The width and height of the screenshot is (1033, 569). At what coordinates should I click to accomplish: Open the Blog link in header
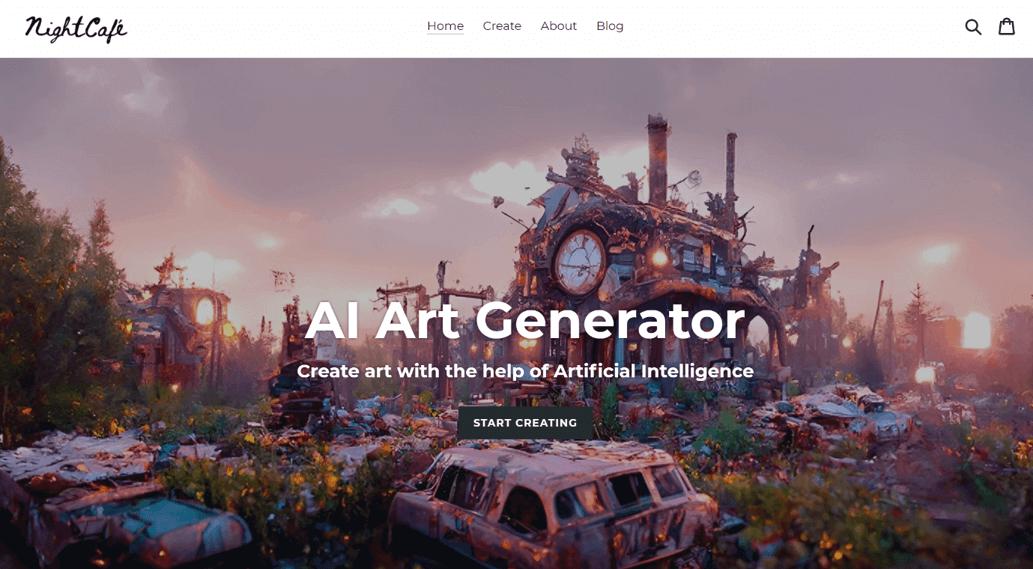click(610, 26)
